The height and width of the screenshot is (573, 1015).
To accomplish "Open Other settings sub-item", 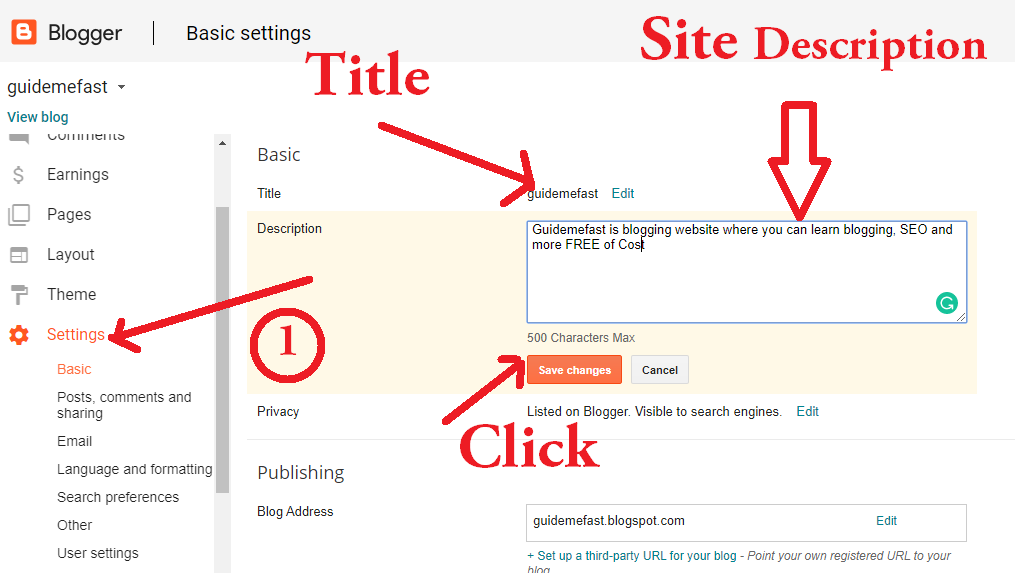I will (74, 525).
